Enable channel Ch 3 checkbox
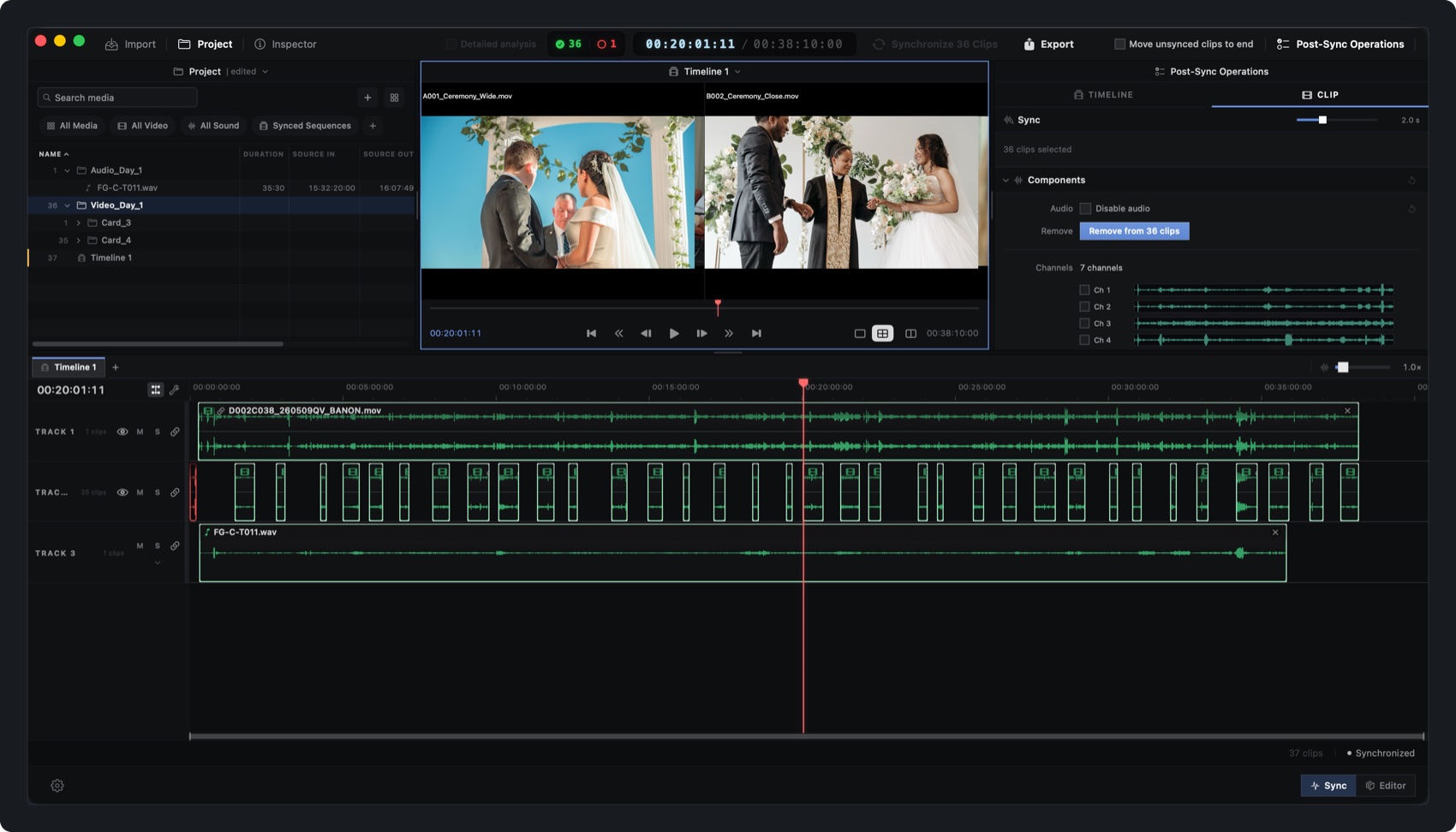The height and width of the screenshot is (832, 1456). [1084, 324]
